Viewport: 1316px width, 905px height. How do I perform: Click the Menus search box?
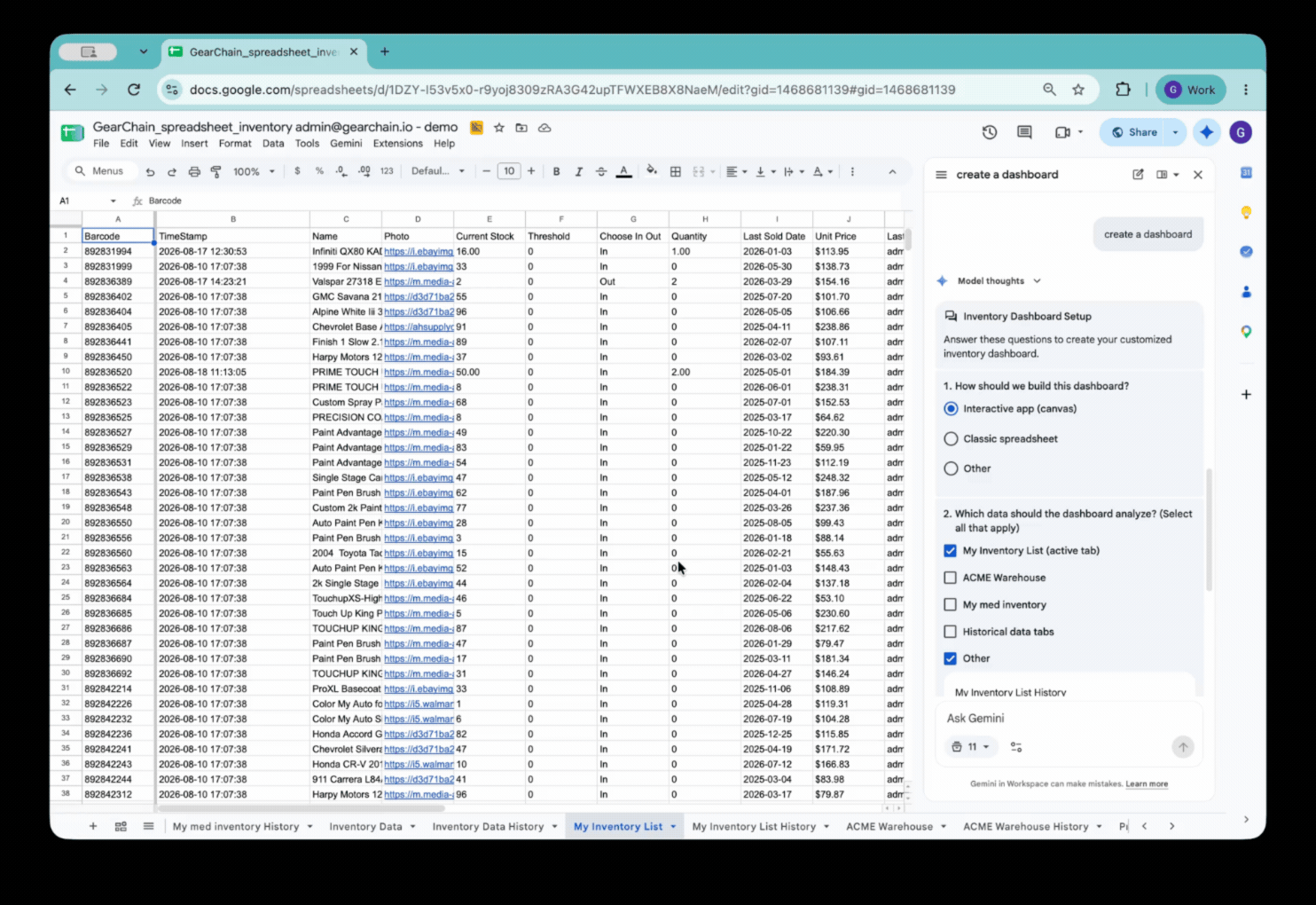tap(100, 171)
